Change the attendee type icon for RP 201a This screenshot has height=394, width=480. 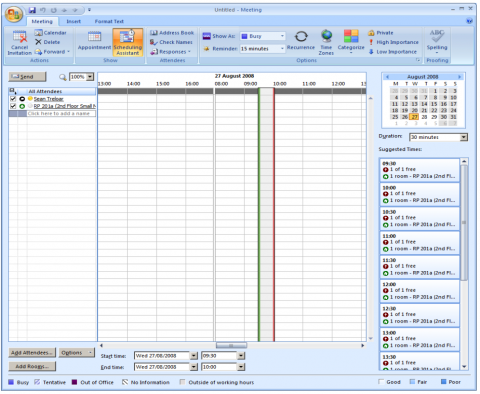22,106
